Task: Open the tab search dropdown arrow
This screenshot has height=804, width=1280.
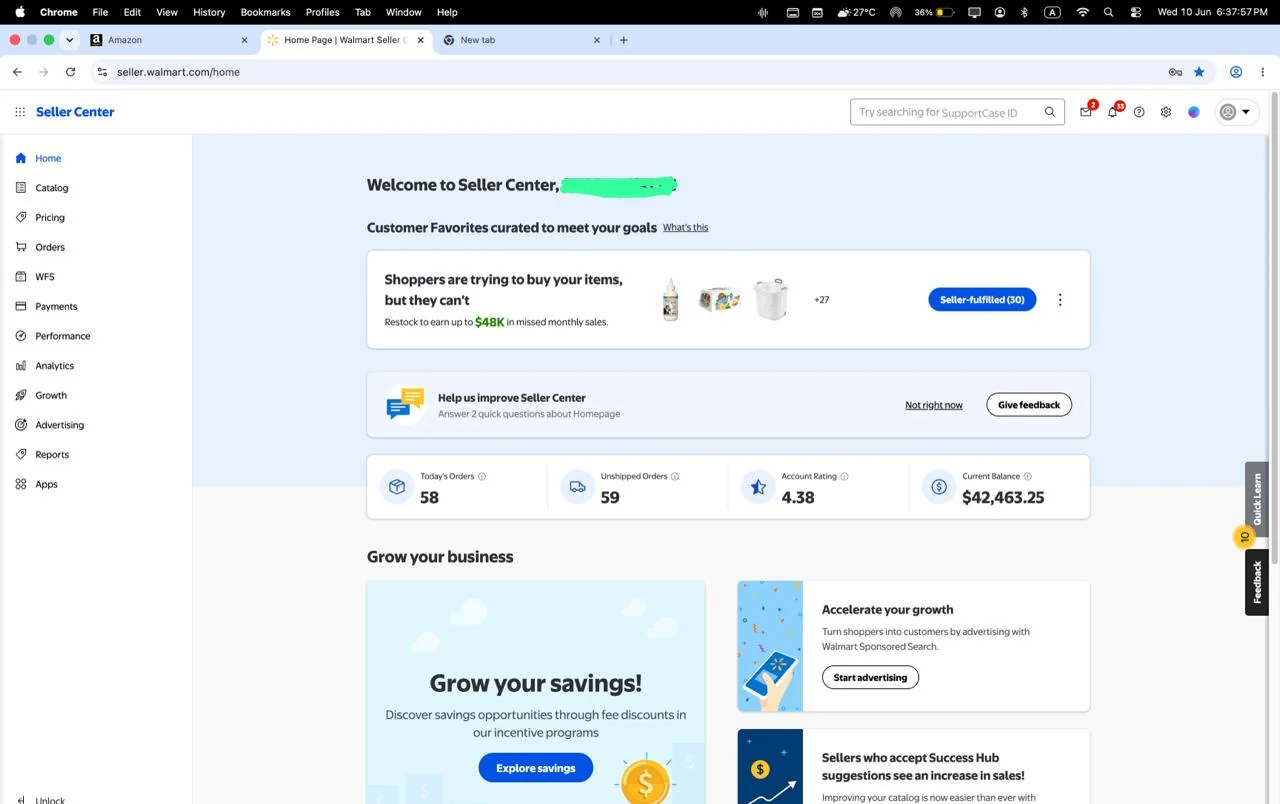Action: [x=69, y=40]
